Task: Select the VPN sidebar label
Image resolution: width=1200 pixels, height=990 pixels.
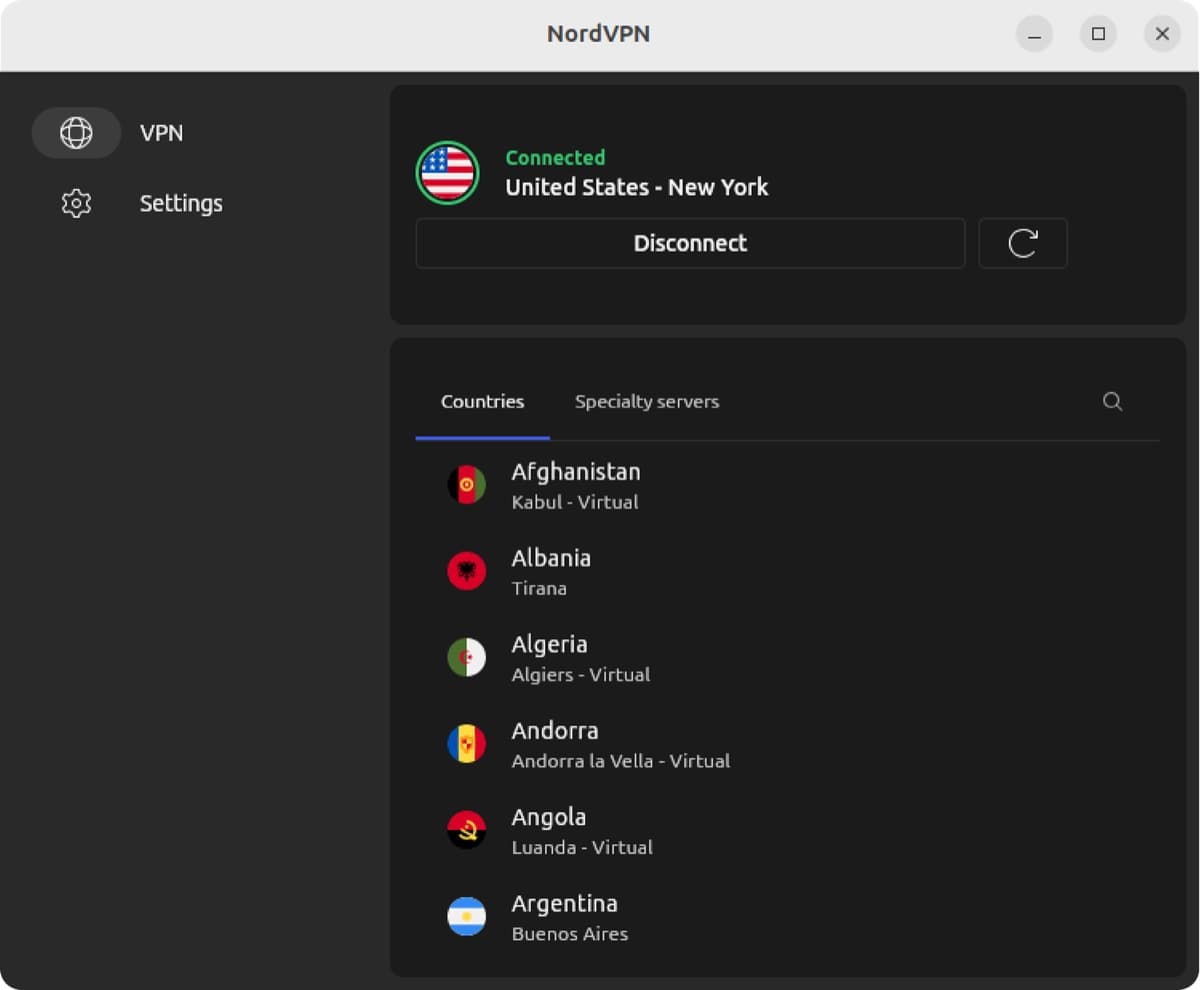Action: [161, 133]
